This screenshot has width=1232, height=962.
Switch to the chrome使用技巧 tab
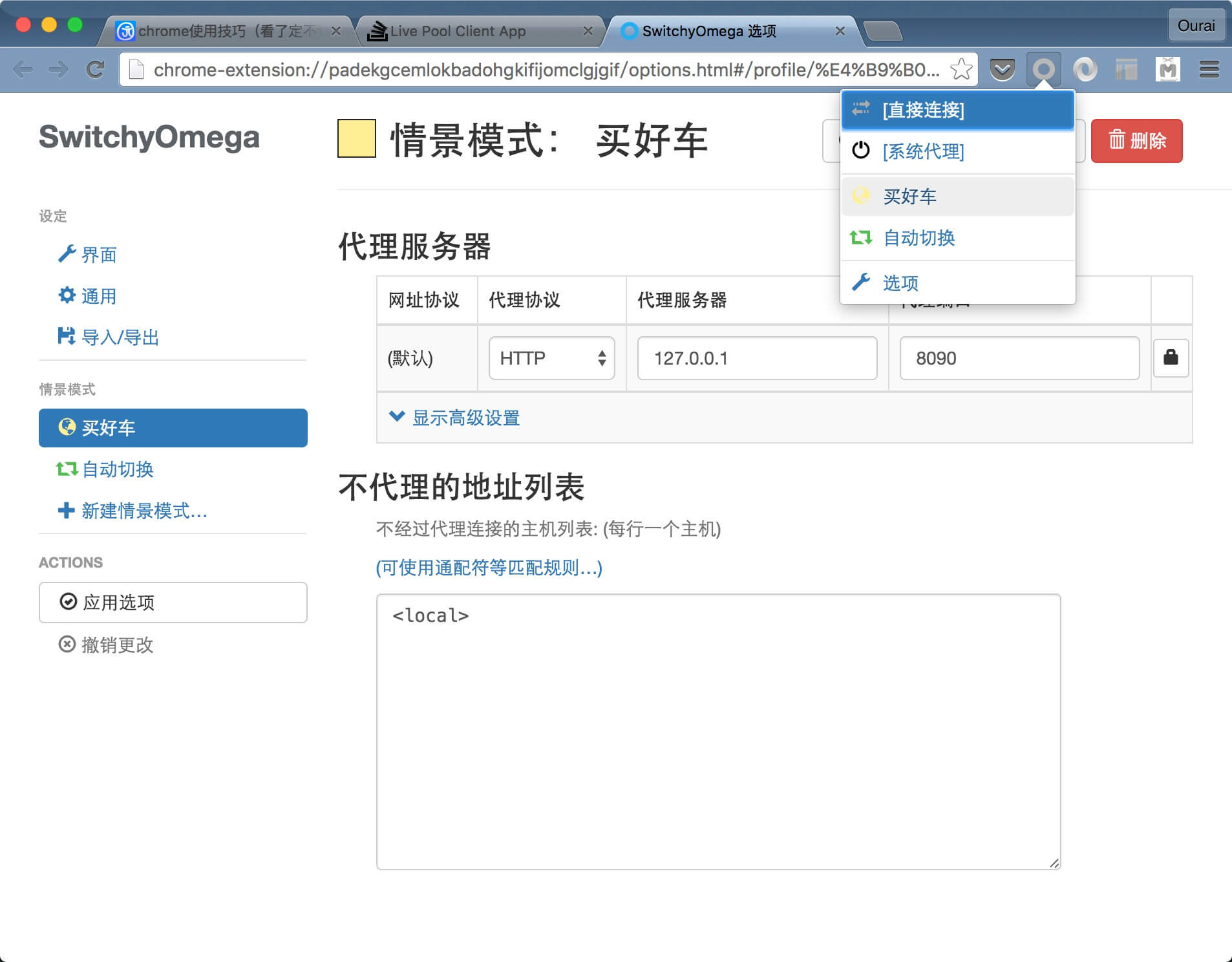point(224,31)
